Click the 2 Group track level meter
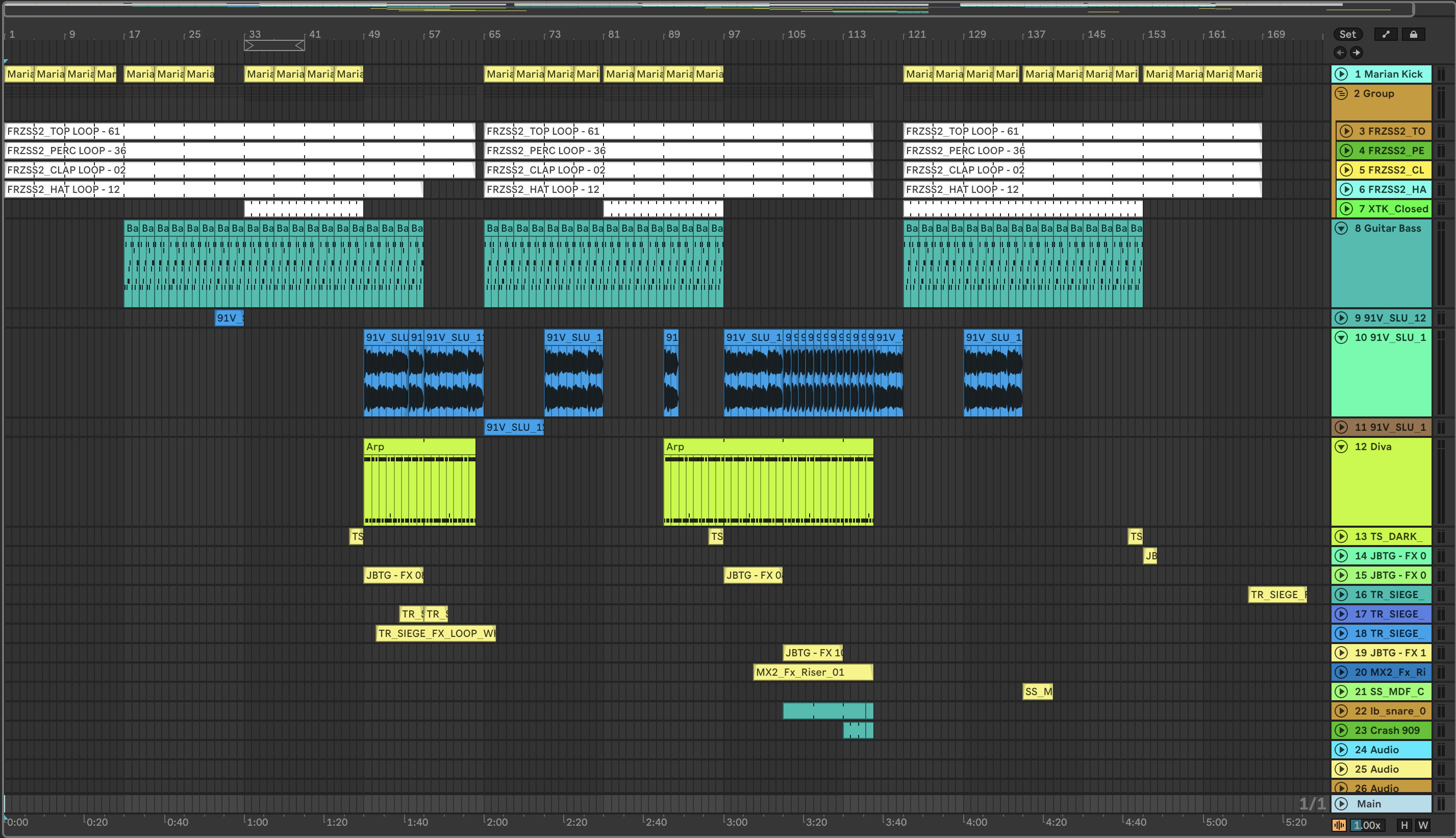This screenshot has height=838, width=1456. [1441, 103]
